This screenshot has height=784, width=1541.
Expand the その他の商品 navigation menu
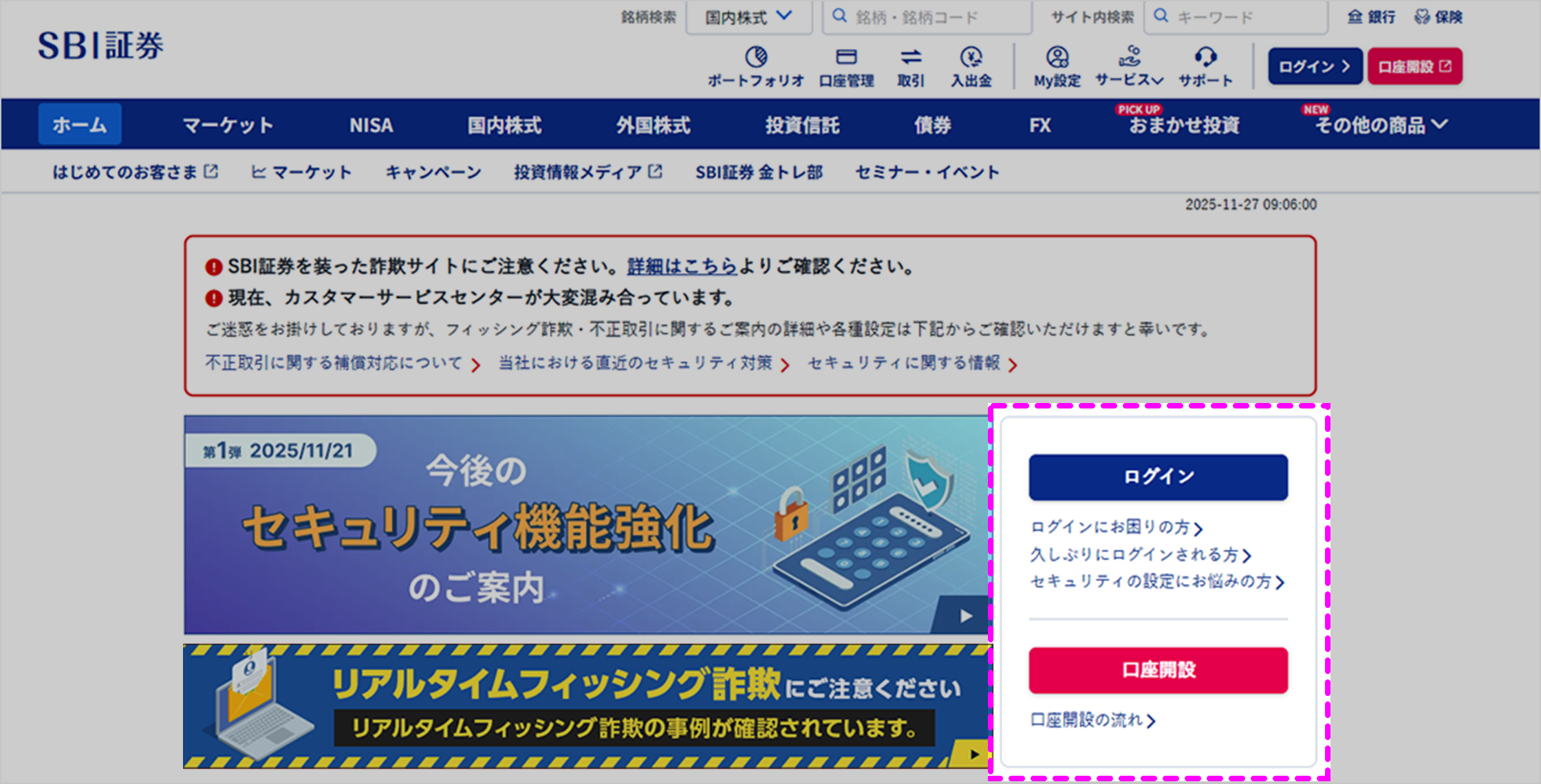coord(1381,125)
